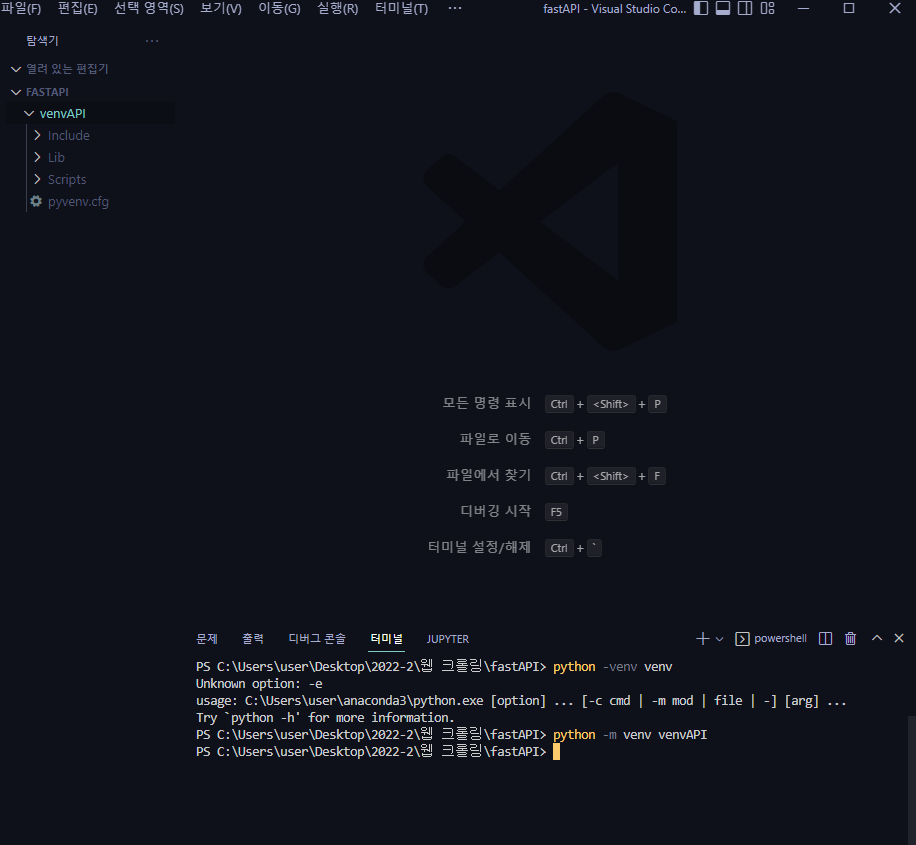Kill terminal with trash icon
The width and height of the screenshot is (916, 845).
(x=851, y=639)
